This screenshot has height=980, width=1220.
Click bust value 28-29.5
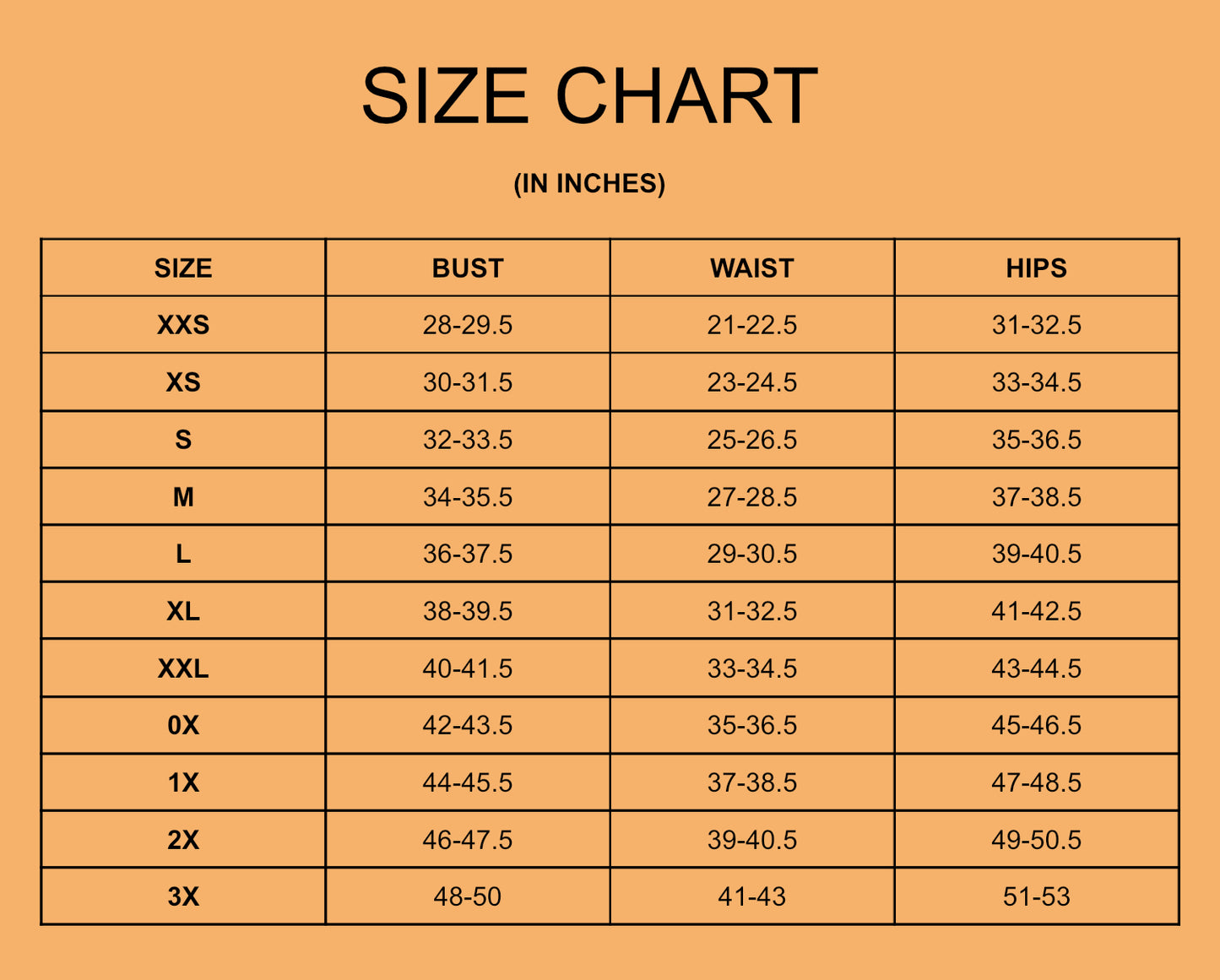coord(468,325)
